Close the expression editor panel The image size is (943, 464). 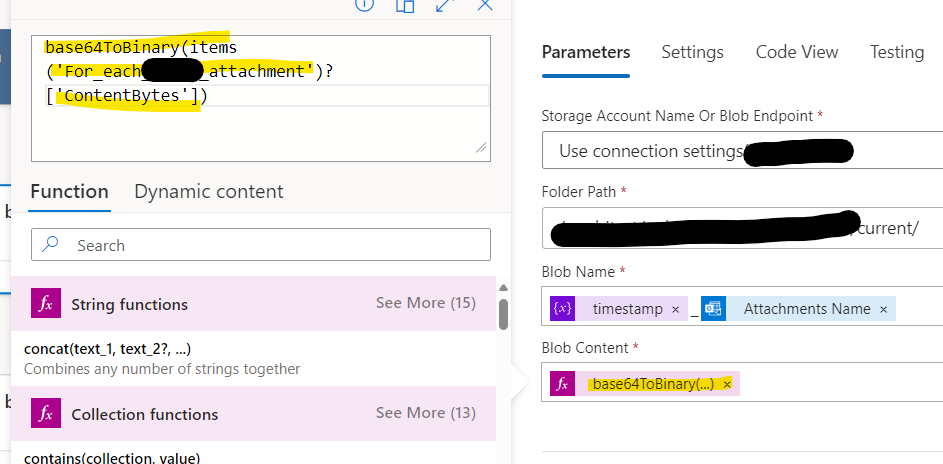coord(485,4)
